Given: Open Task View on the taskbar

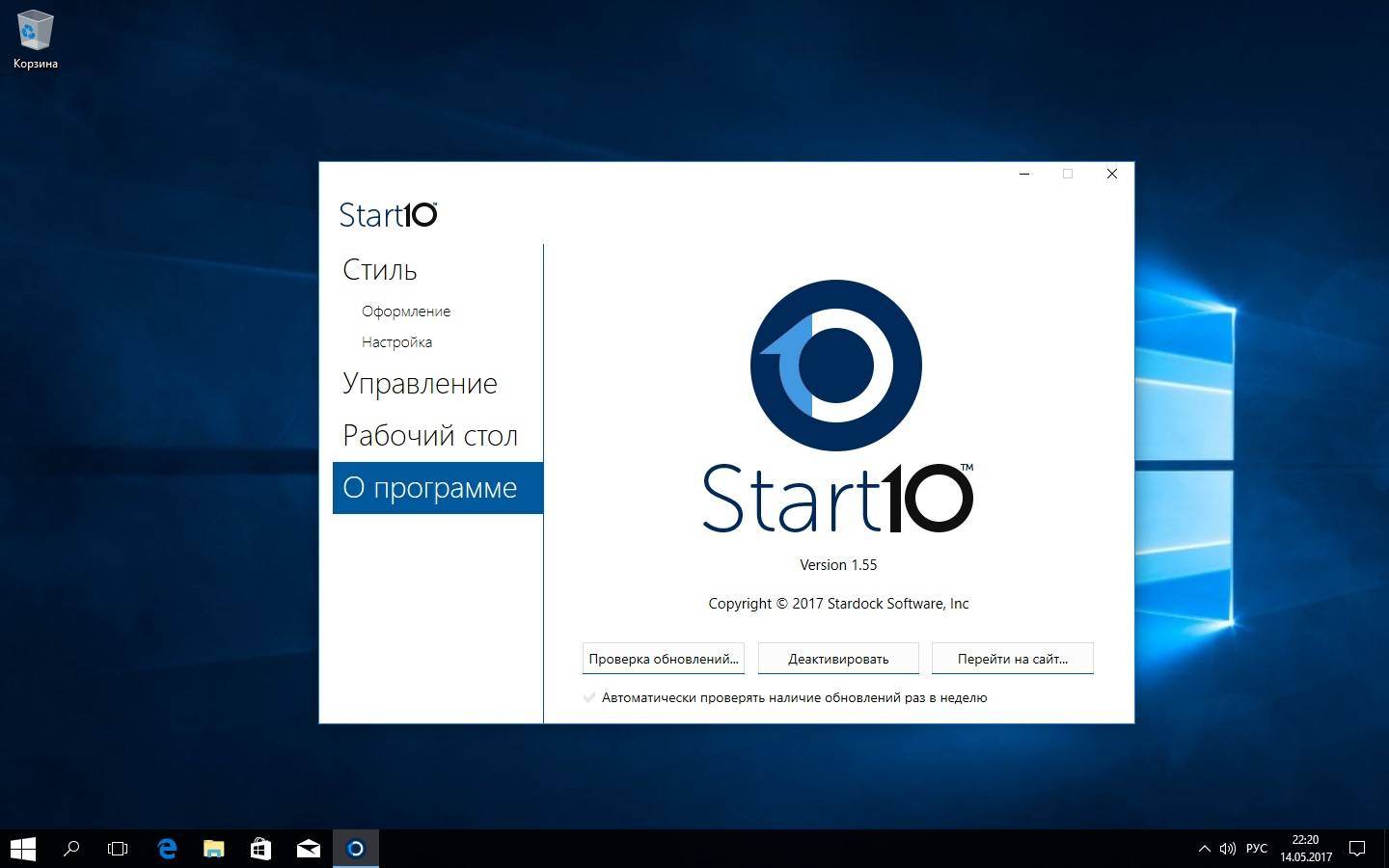Looking at the screenshot, I should click(118, 849).
